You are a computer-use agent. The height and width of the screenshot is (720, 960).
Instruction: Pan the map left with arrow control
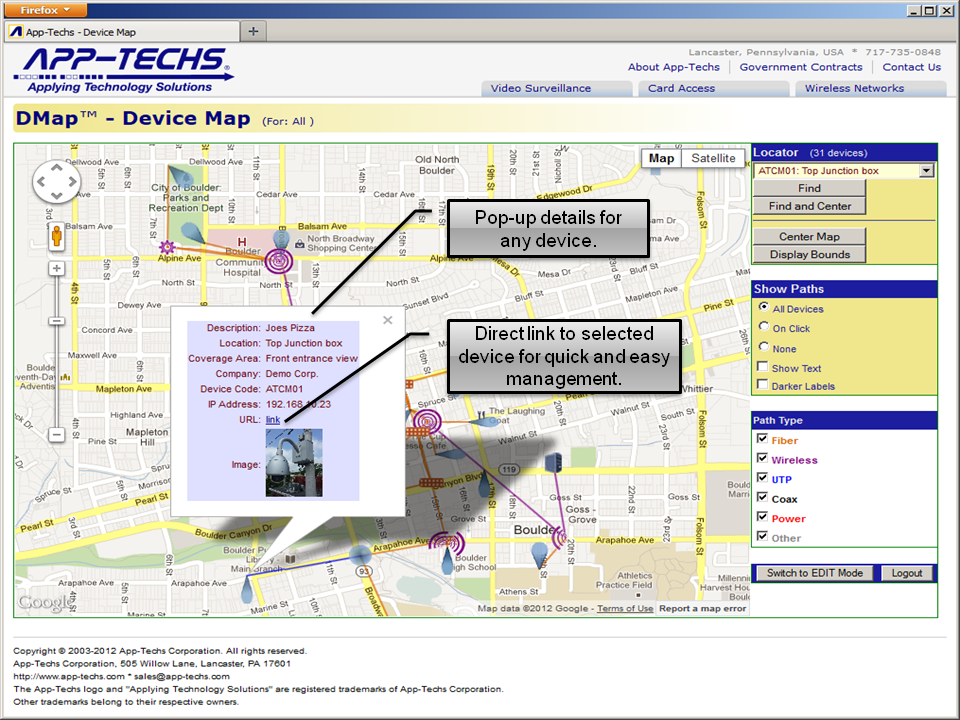tap(41, 182)
